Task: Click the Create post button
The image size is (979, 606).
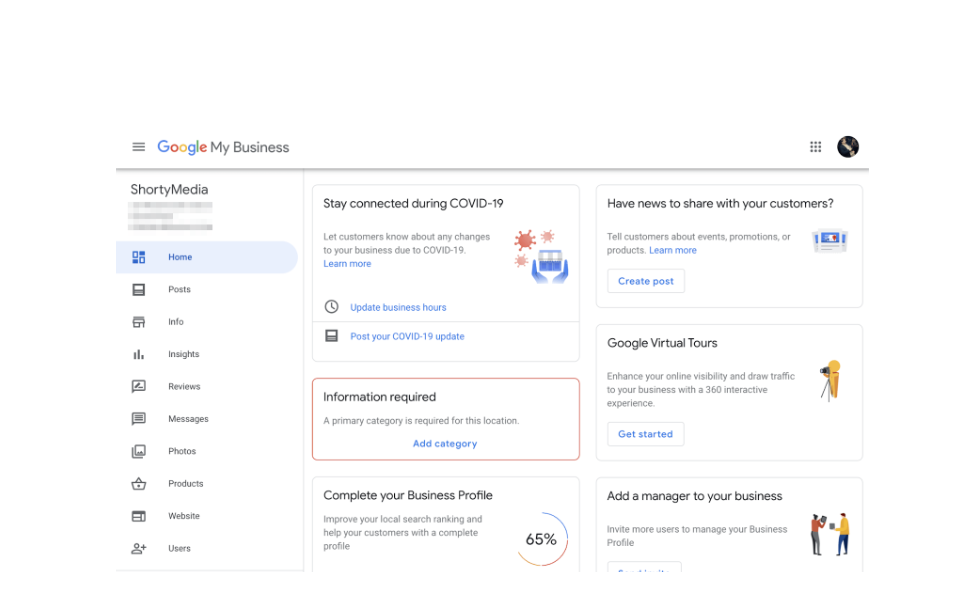Action: 646,281
